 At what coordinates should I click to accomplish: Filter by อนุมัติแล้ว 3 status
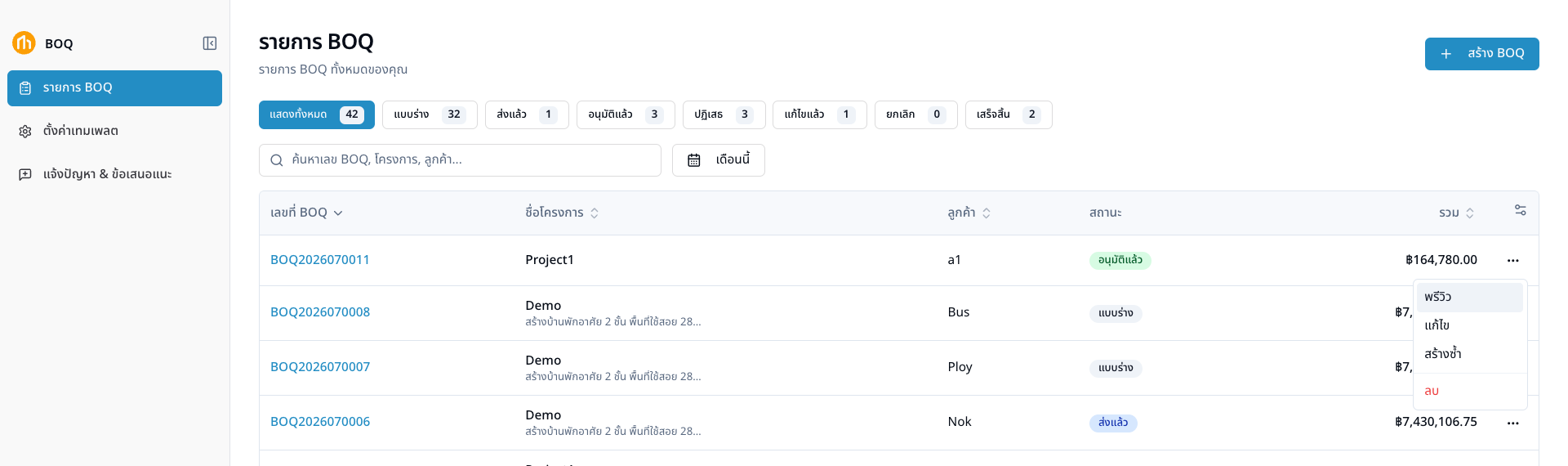(626, 115)
